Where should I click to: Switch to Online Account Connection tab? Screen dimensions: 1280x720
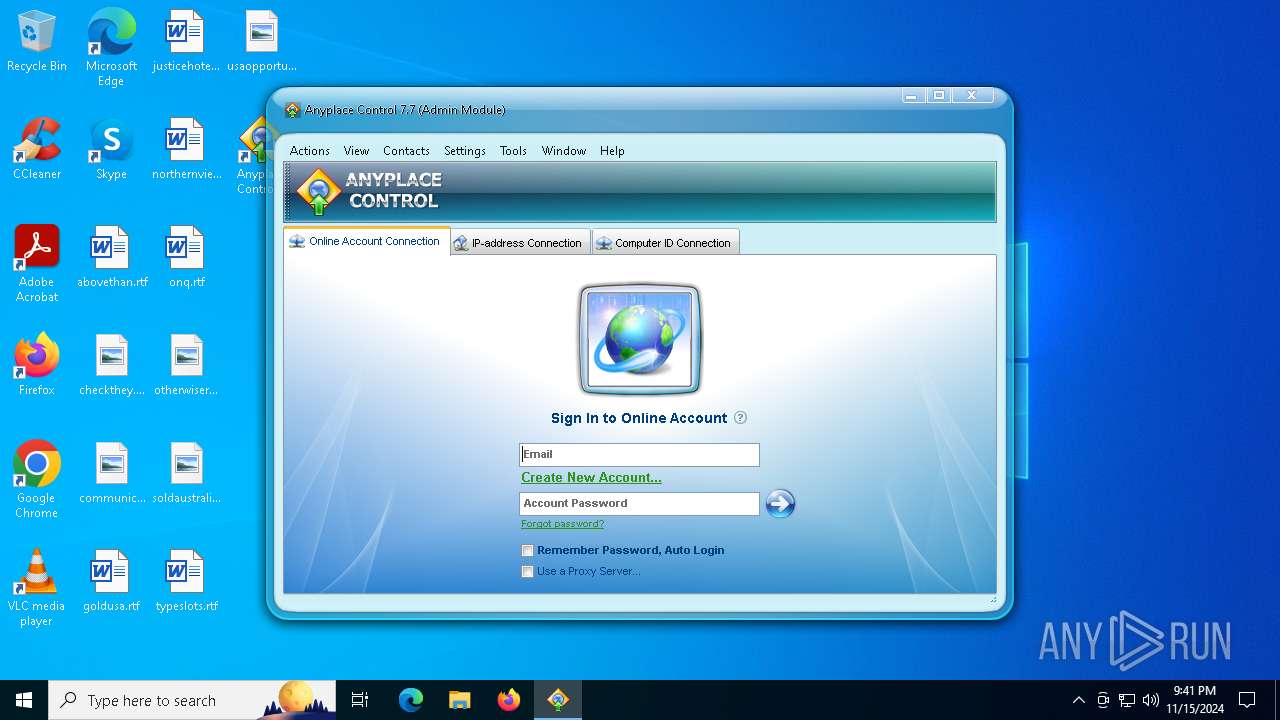coord(366,241)
